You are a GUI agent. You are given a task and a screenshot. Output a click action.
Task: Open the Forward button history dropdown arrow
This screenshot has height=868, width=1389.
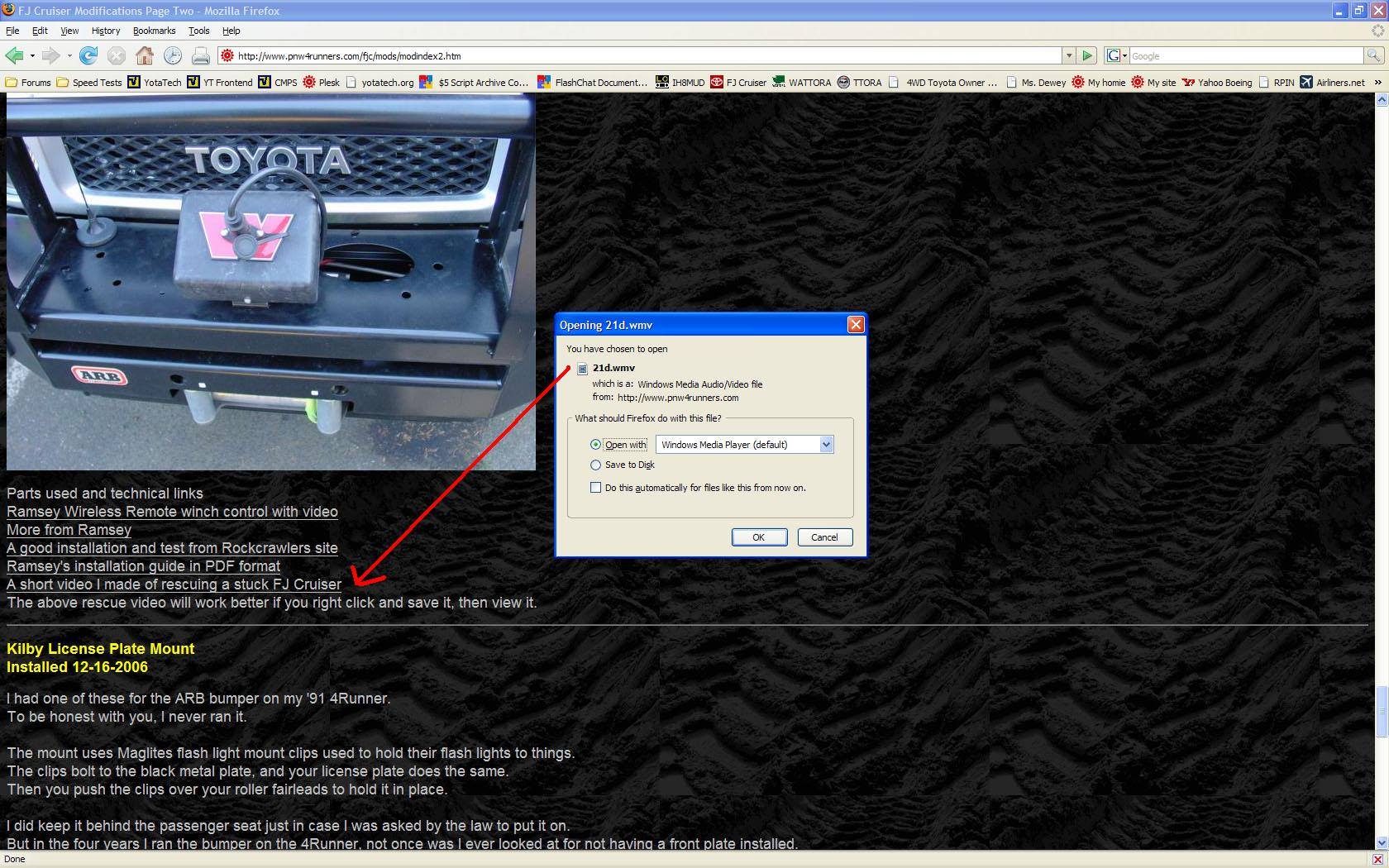tap(69, 55)
